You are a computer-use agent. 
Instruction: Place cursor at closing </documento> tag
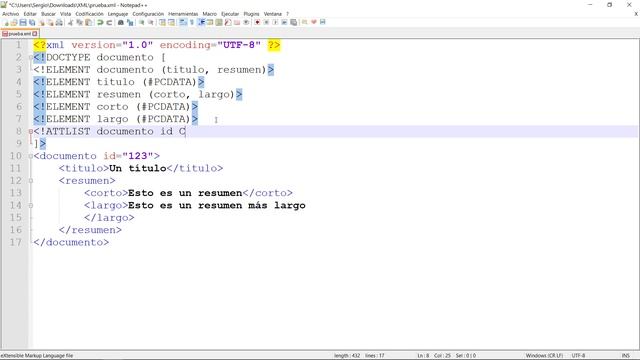71,242
